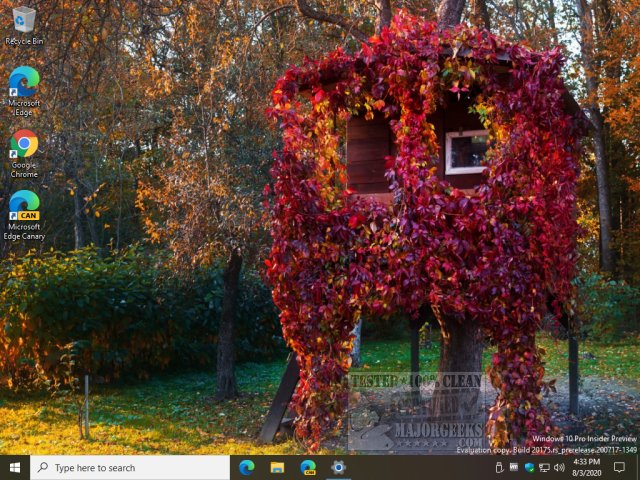Open the network status tray icon
Viewport: 640px width, 480px height.
coord(544,467)
